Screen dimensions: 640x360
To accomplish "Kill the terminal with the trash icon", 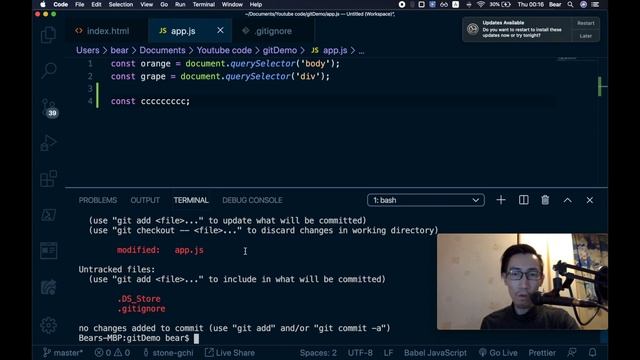I will click(545, 200).
